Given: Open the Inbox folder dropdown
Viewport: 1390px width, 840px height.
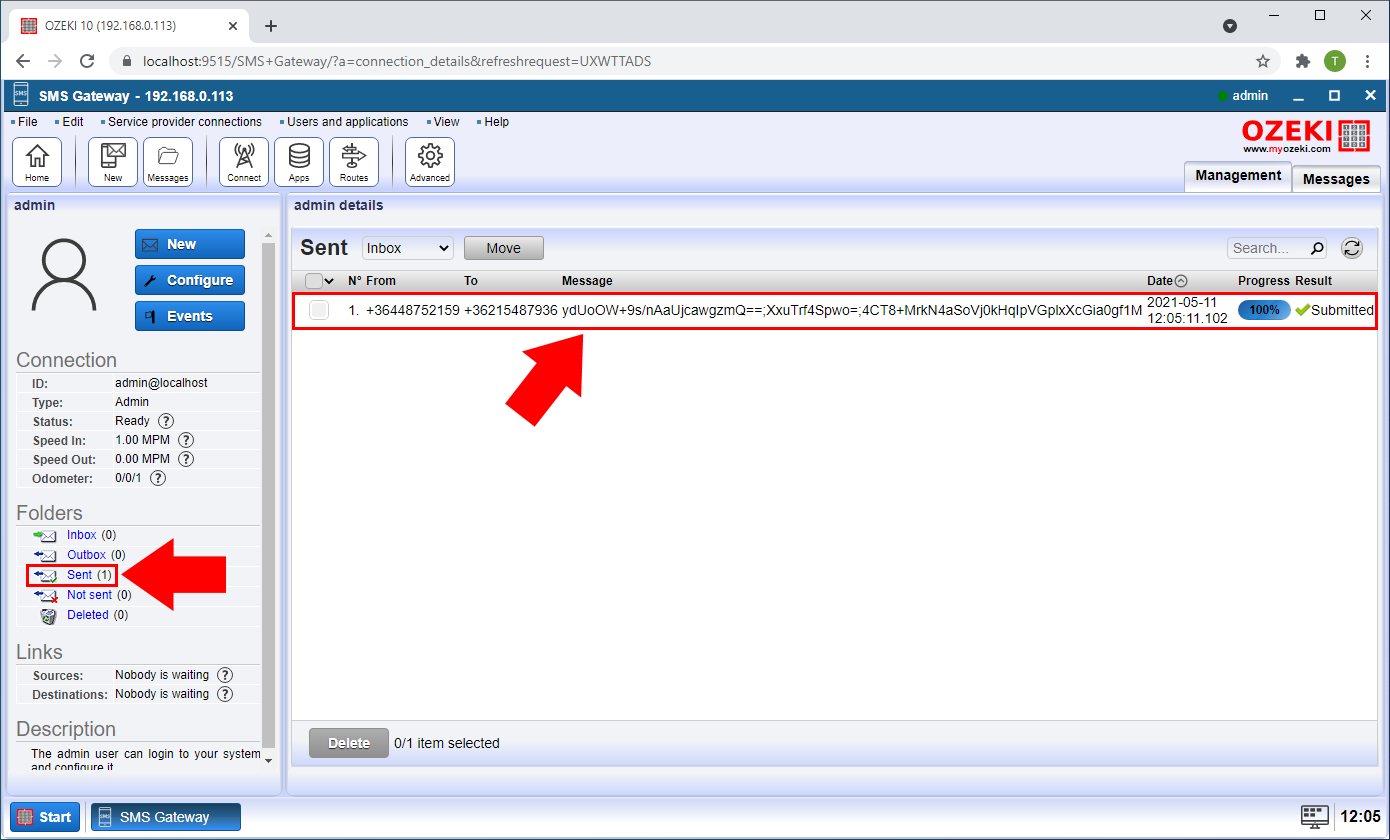Looking at the screenshot, I should (407, 248).
